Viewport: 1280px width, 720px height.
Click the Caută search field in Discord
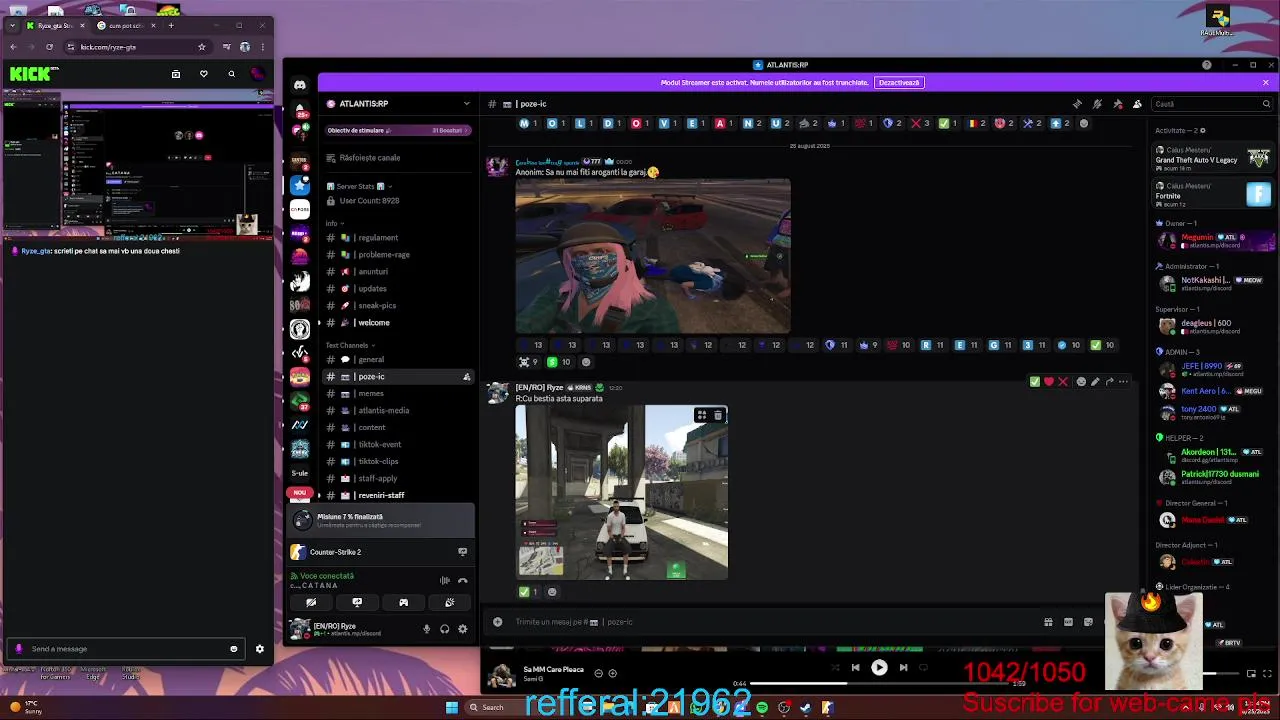(x=1213, y=104)
